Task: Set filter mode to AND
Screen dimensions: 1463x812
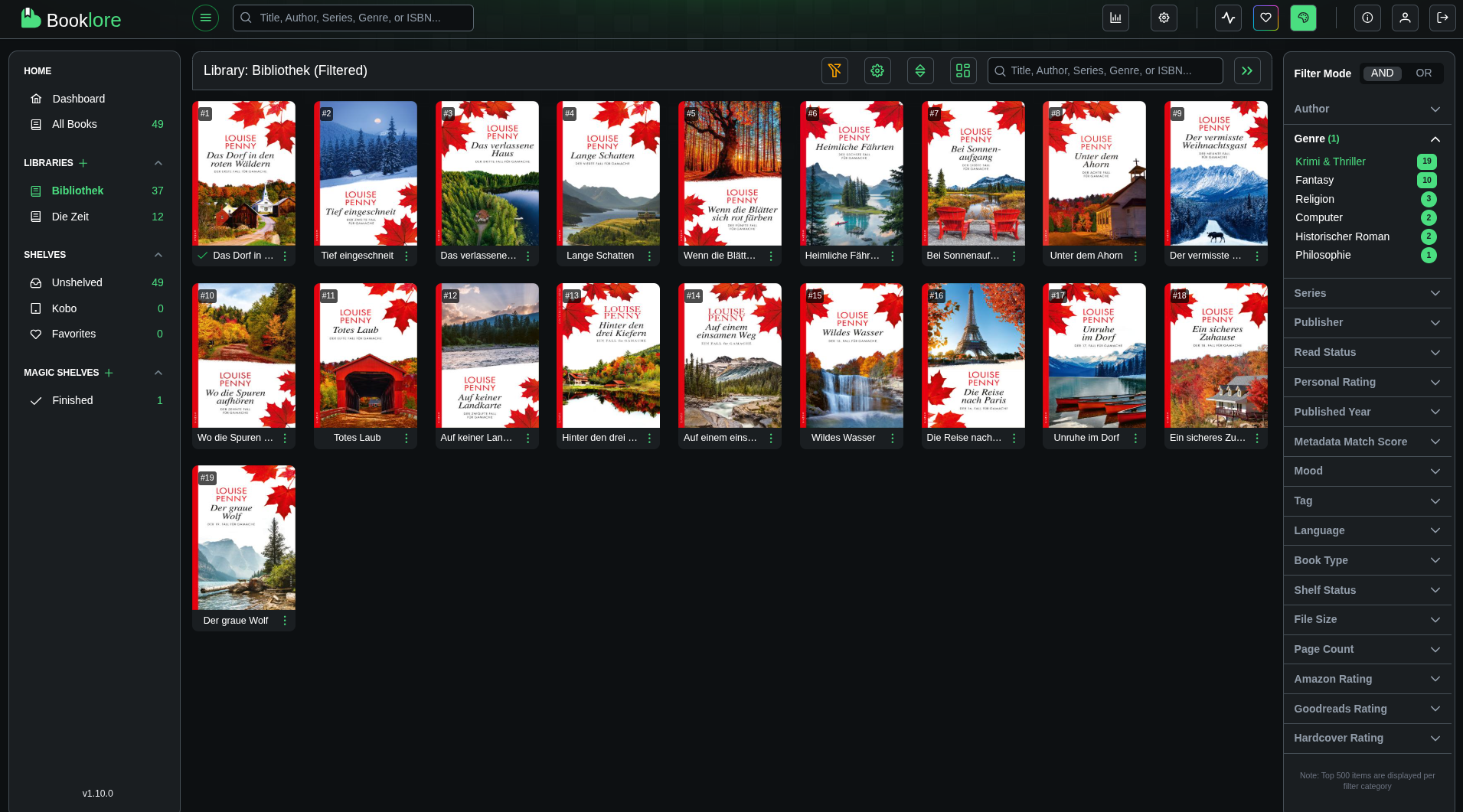Action: pos(1382,73)
